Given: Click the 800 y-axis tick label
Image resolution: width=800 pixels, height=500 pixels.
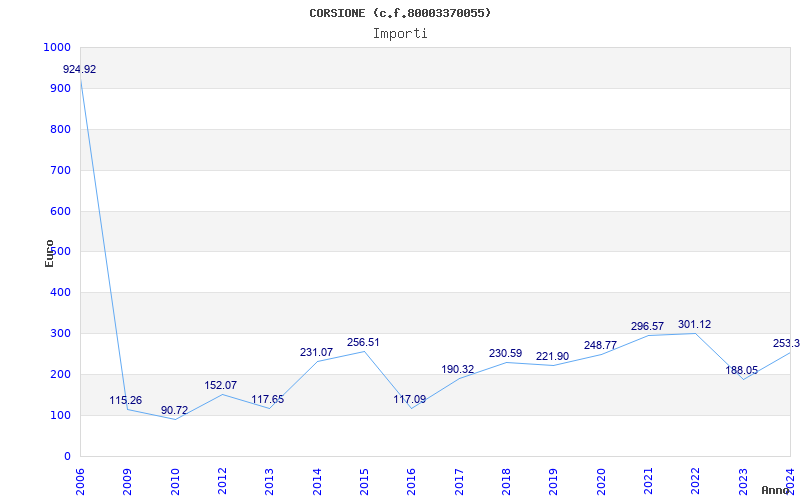Looking at the screenshot, I should pyautogui.click(x=61, y=129).
